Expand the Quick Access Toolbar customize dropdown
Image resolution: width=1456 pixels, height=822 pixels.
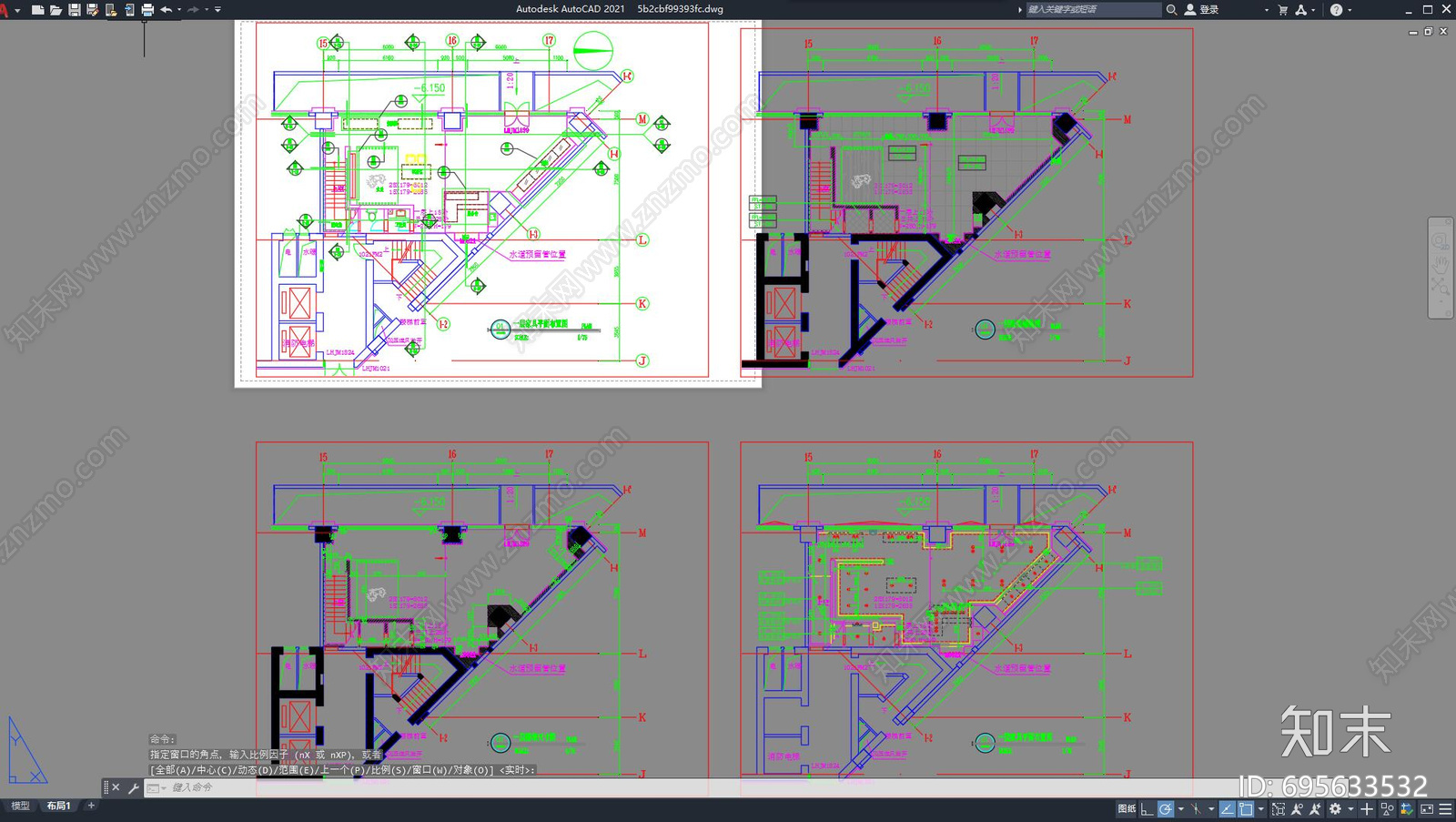pos(218,10)
